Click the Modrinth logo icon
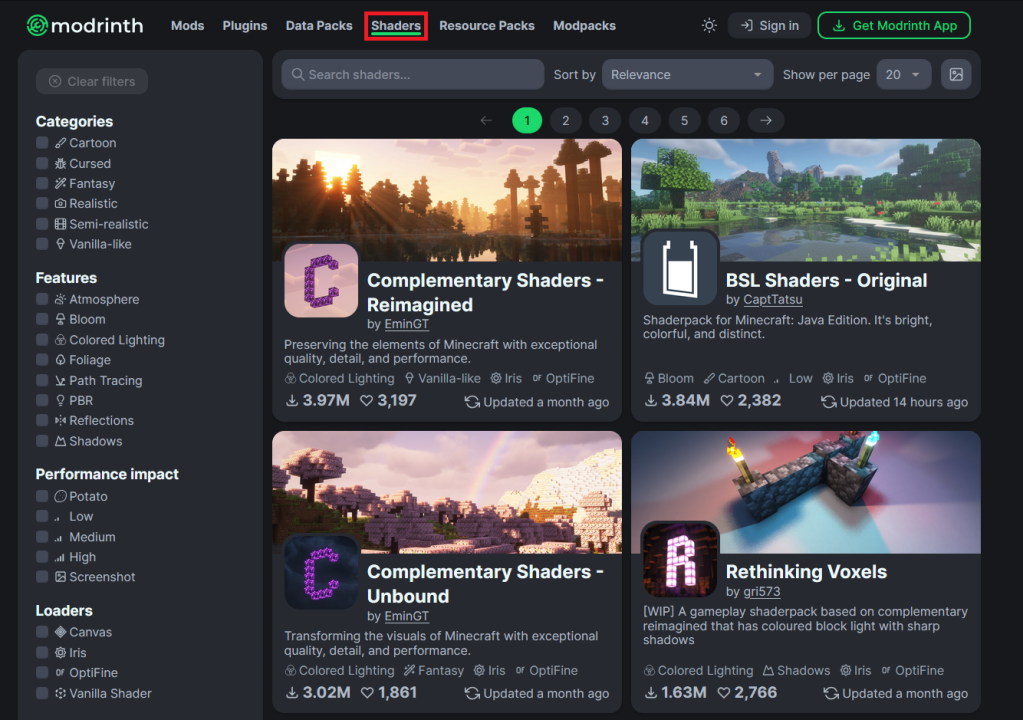Screen dimensions: 1023x720 pos(37,26)
